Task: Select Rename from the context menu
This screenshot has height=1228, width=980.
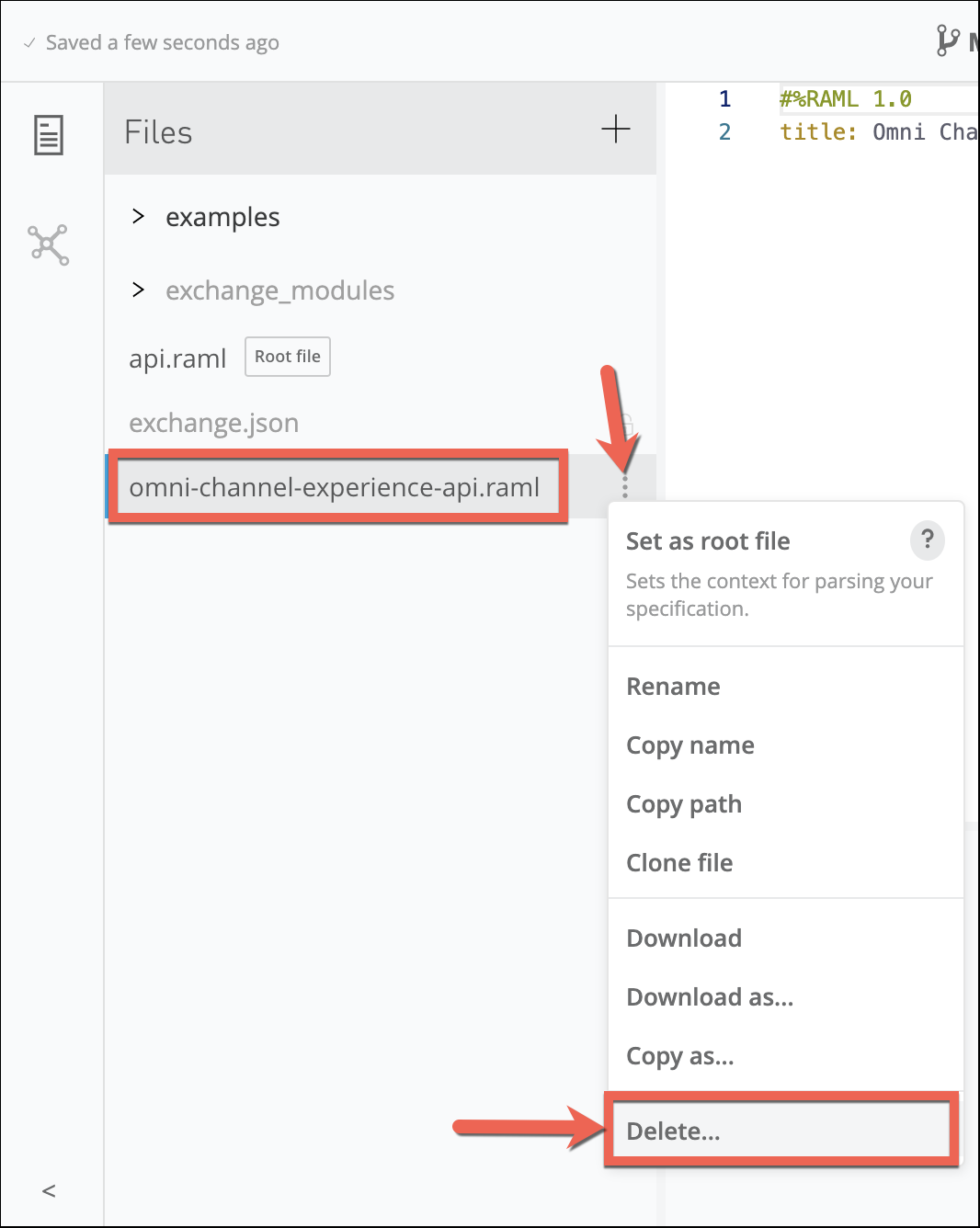Action: pyautogui.click(x=673, y=687)
